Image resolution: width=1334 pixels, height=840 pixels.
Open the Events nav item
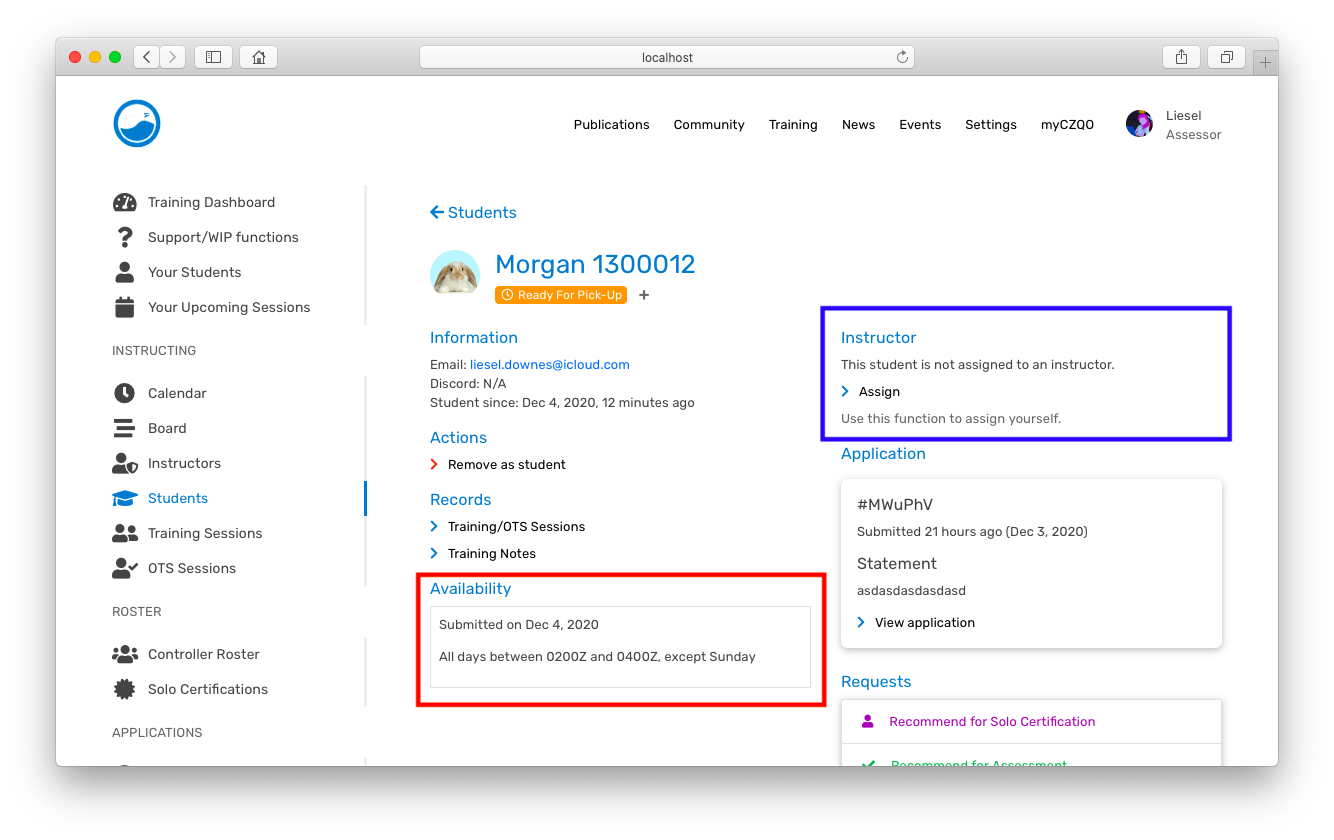coord(920,125)
